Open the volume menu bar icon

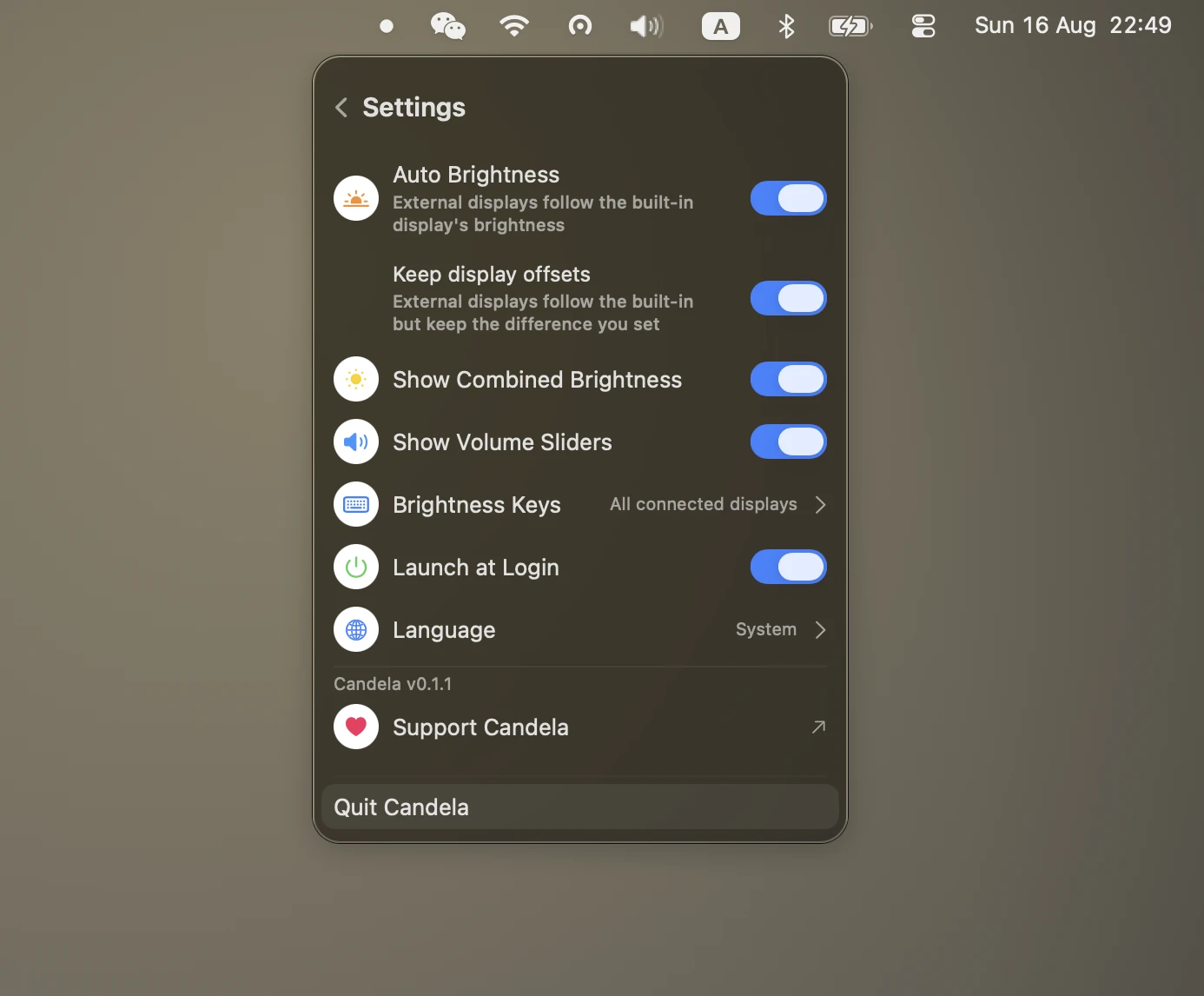[646, 26]
